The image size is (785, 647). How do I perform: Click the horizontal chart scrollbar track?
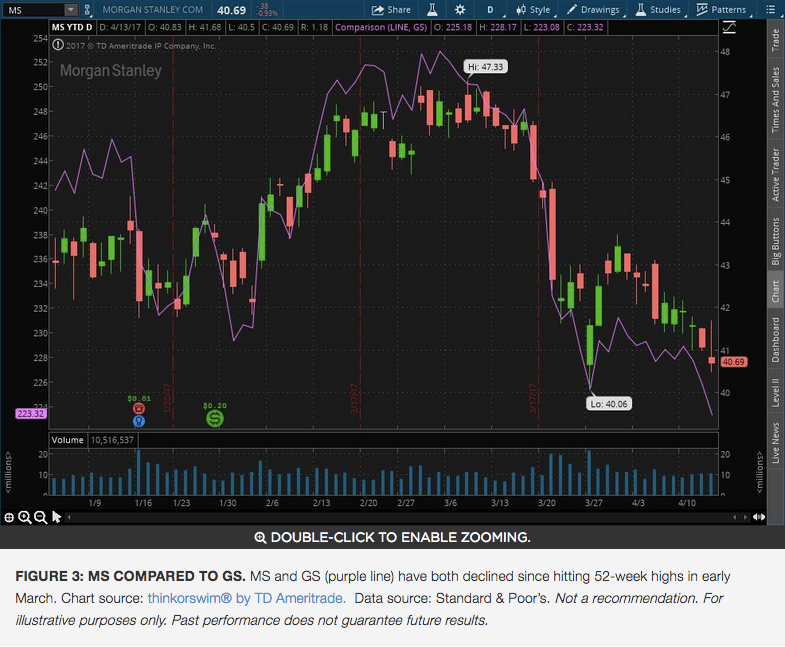[x=401, y=517]
